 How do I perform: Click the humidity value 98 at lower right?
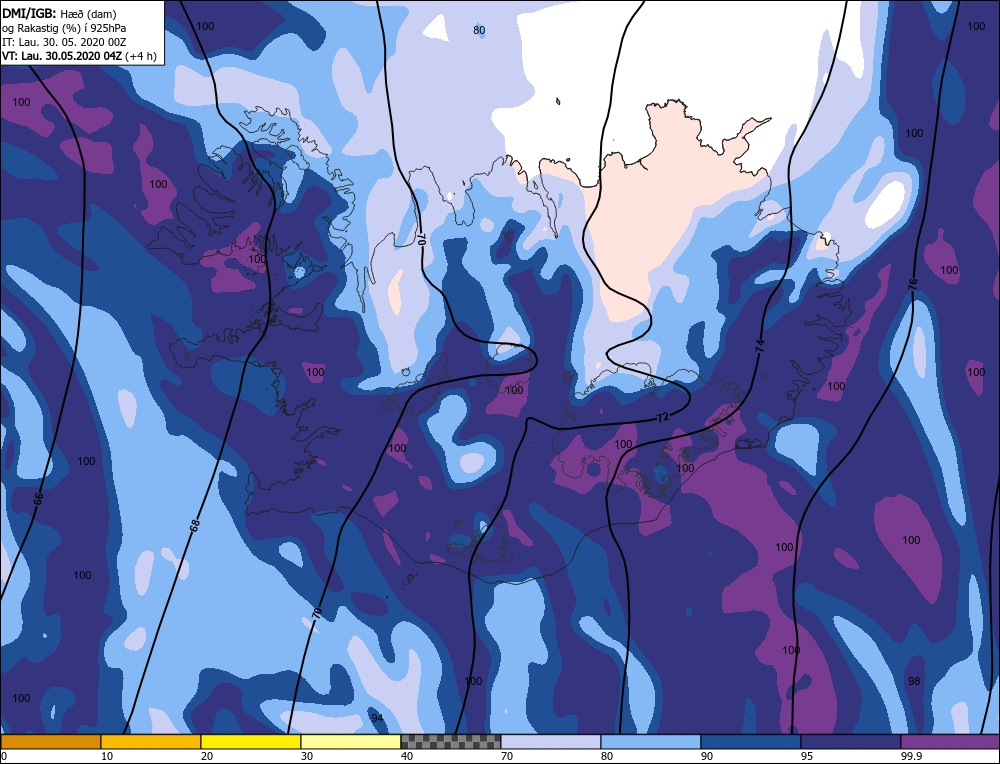click(x=914, y=681)
